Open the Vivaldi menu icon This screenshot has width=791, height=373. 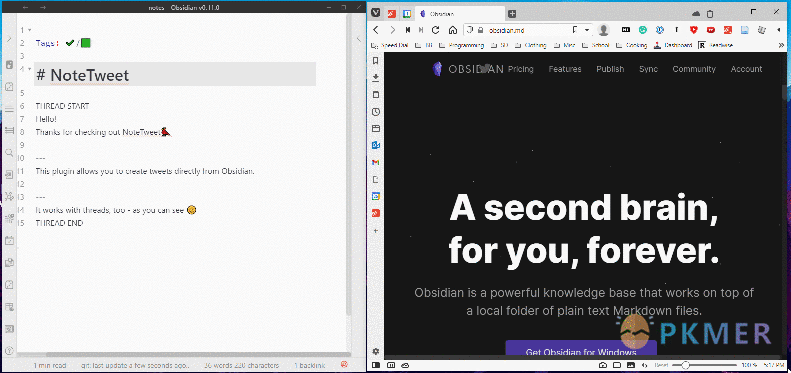point(376,14)
